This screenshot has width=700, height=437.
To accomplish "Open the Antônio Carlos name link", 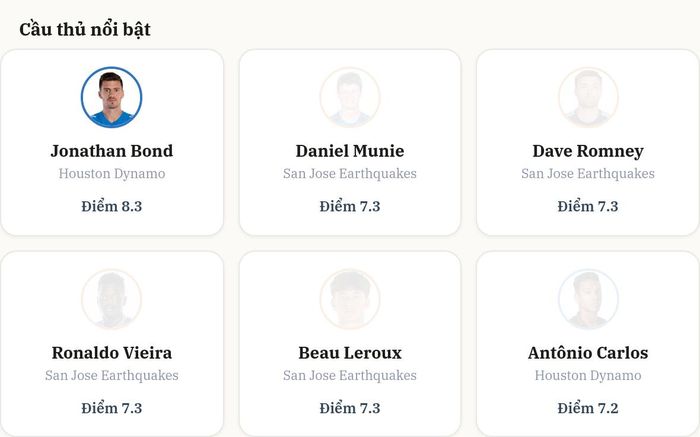I will point(588,353).
